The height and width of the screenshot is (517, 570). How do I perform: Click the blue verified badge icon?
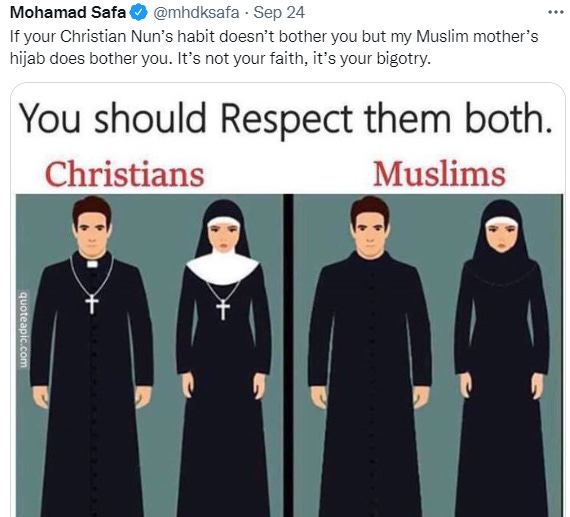point(139,13)
